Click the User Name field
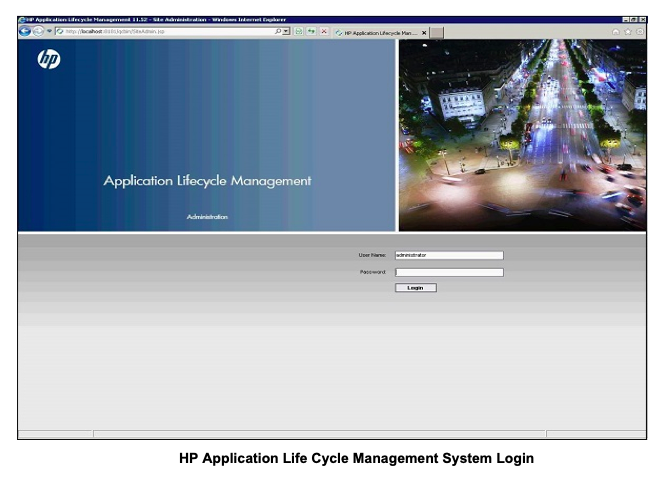The height and width of the screenshot is (478, 667). (449, 255)
